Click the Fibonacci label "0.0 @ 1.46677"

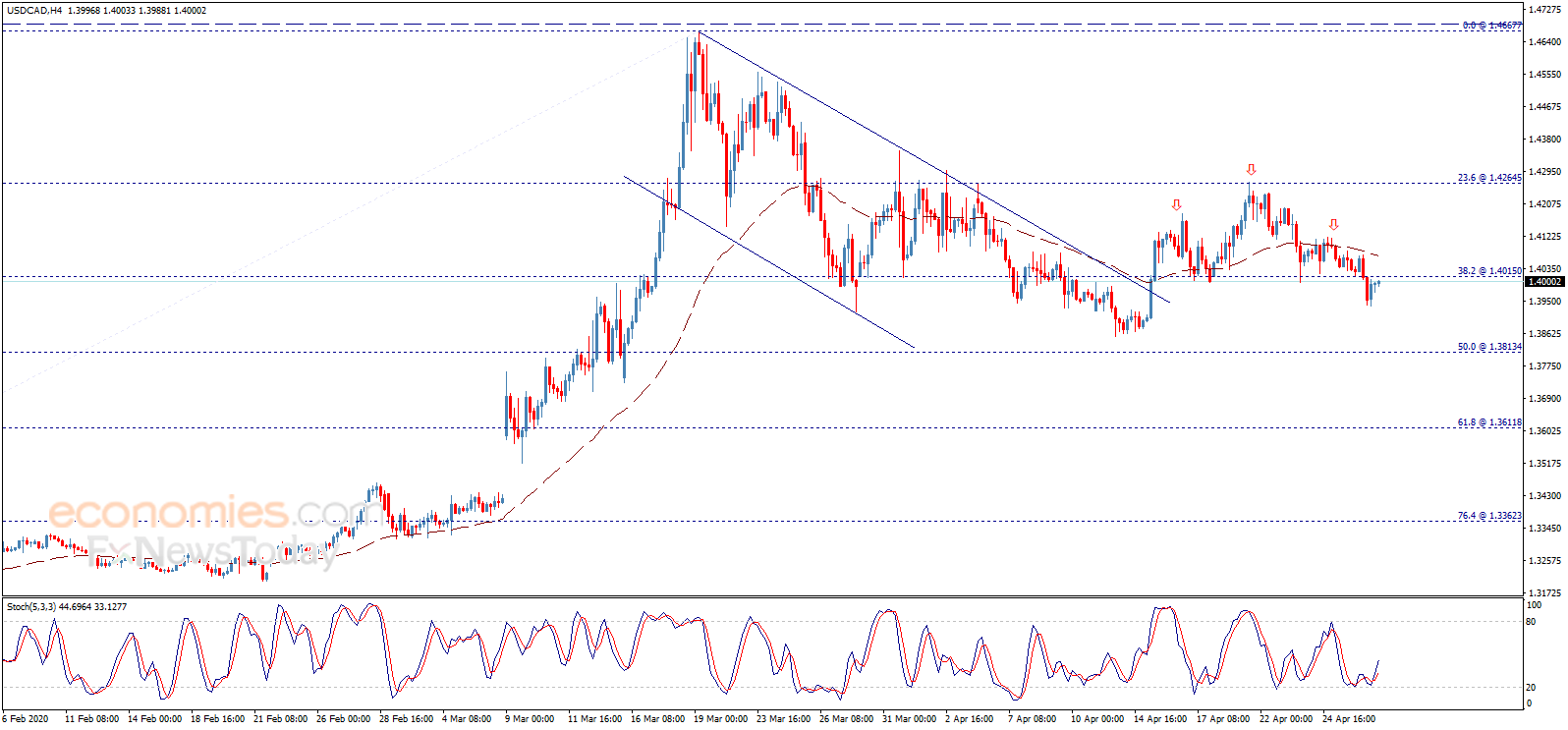point(1492,26)
